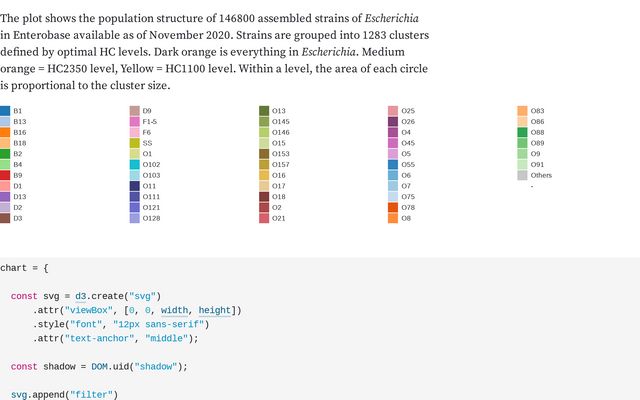The width and height of the screenshot is (640, 400).
Task: Select the Others gray legend swatch
Action: tap(522, 175)
